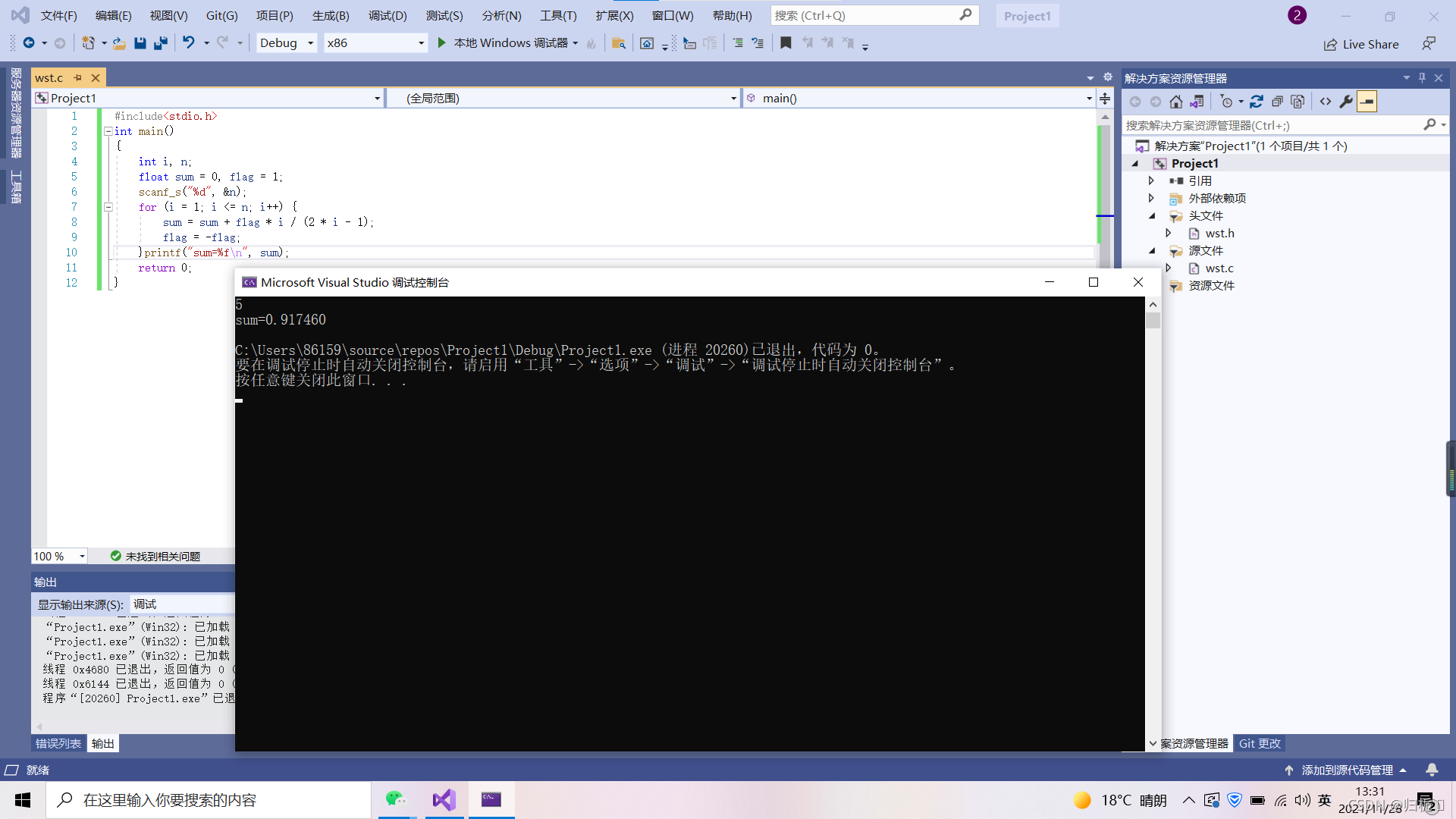Click the debug console vertical scrollbar
Image resolution: width=1456 pixels, height=819 pixels.
pos(1153,523)
